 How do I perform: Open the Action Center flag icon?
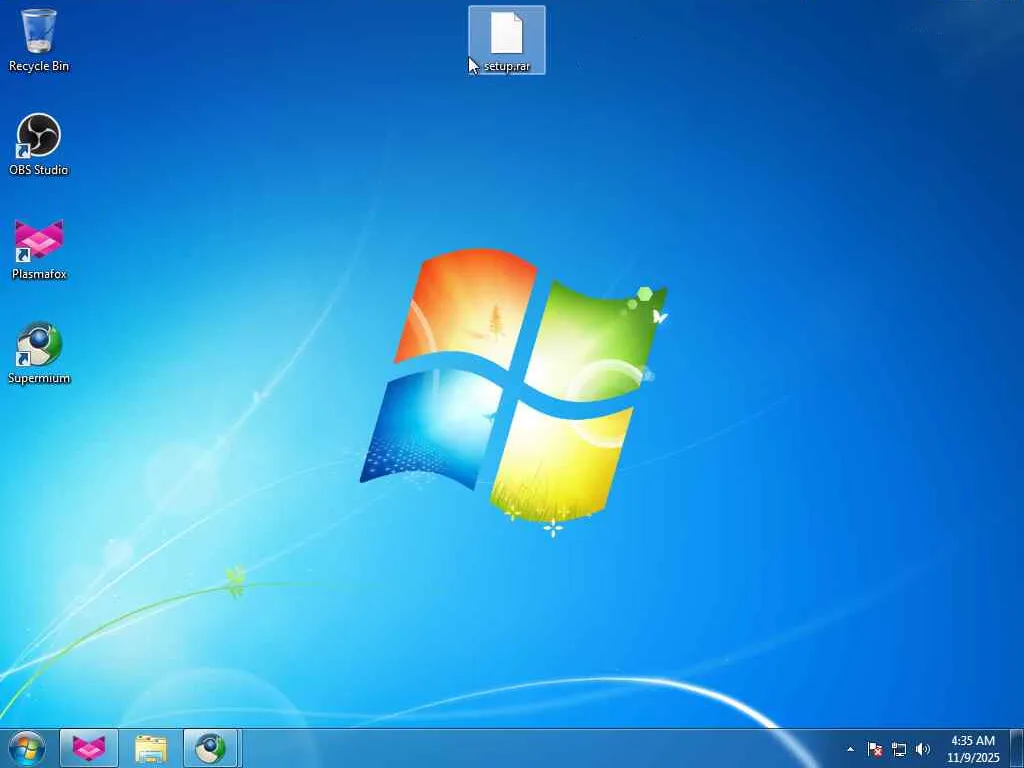875,749
